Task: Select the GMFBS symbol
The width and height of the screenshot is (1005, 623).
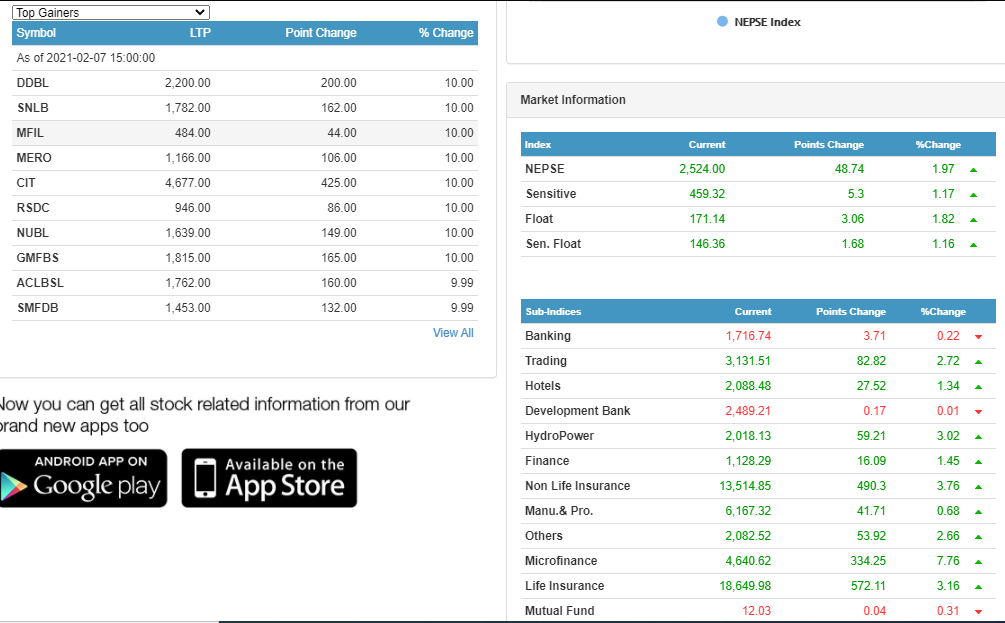Action: coord(38,258)
